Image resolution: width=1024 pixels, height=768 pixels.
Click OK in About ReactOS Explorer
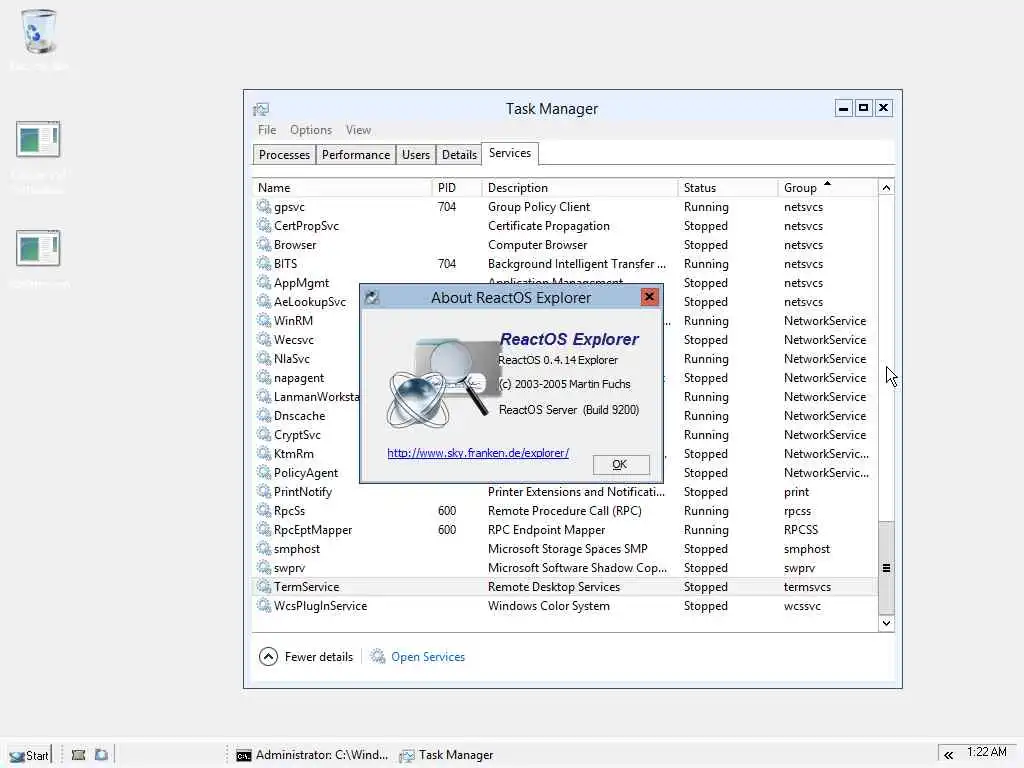click(620, 464)
